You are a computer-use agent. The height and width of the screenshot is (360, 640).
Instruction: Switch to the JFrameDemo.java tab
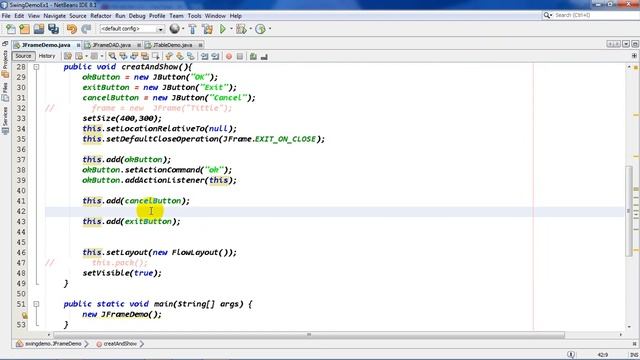point(46,45)
